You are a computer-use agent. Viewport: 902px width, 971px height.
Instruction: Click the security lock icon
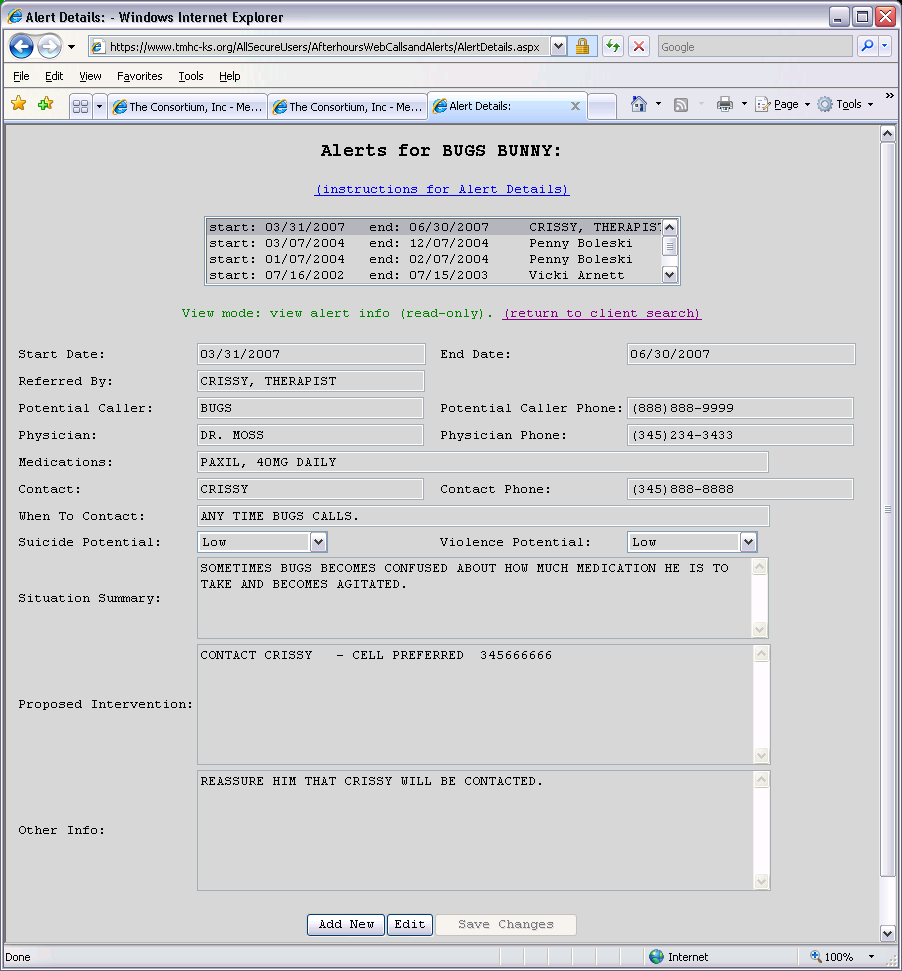pos(583,46)
